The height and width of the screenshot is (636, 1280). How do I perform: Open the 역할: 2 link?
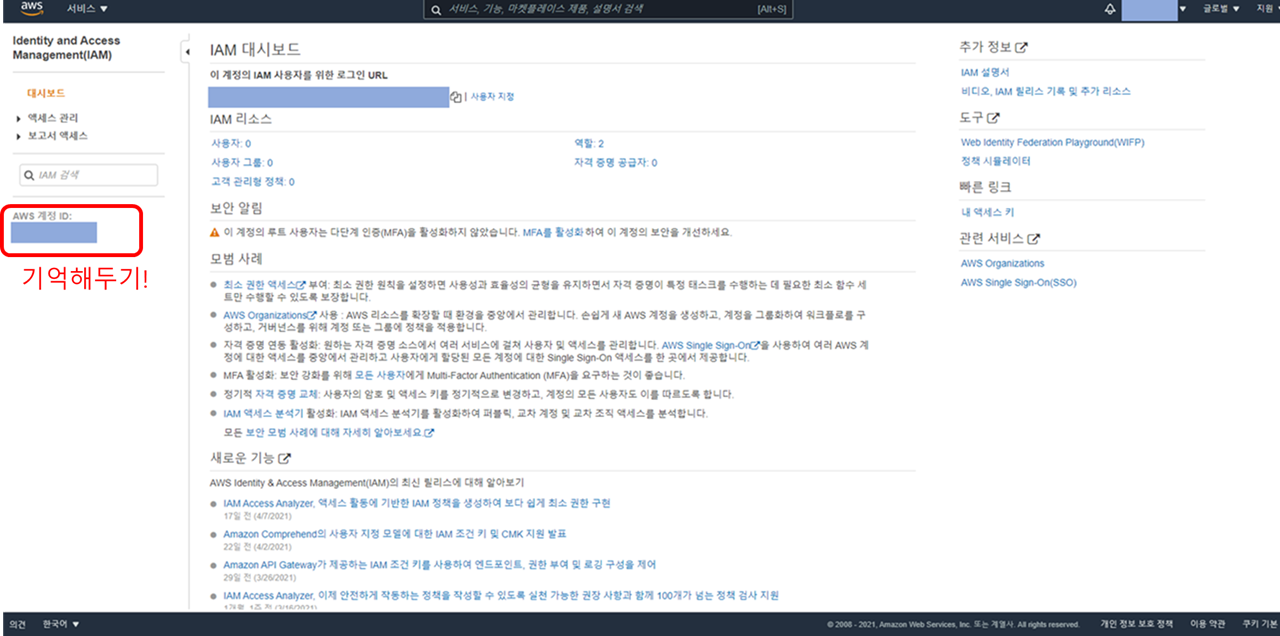click(589, 144)
